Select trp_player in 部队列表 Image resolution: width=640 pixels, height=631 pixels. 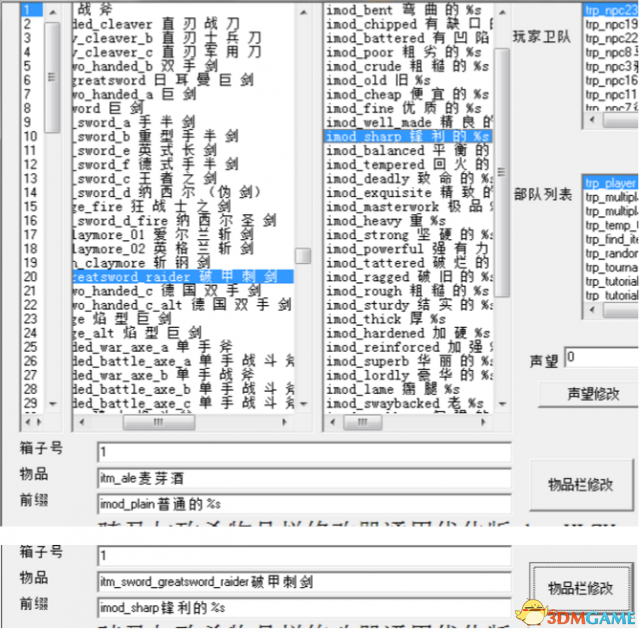pyautogui.click(x=611, y=183)
